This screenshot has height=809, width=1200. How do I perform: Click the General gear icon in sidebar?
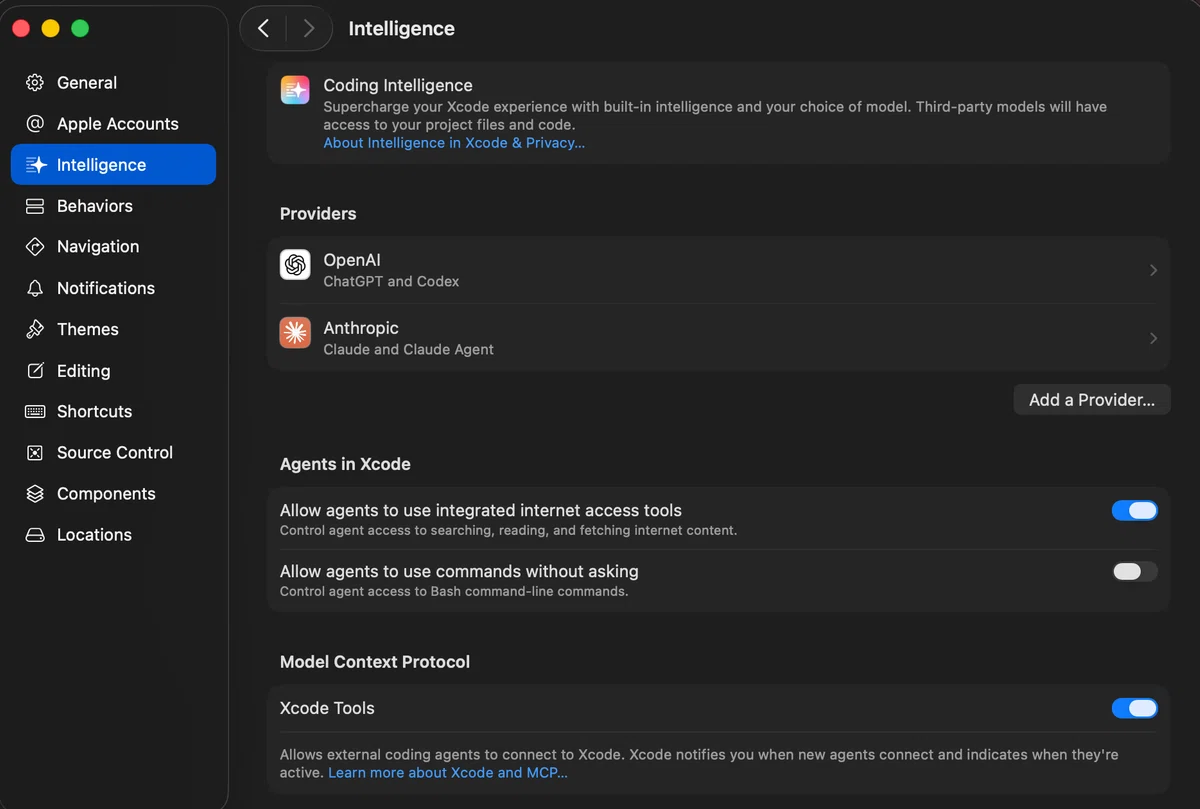(x=35, y=83)
